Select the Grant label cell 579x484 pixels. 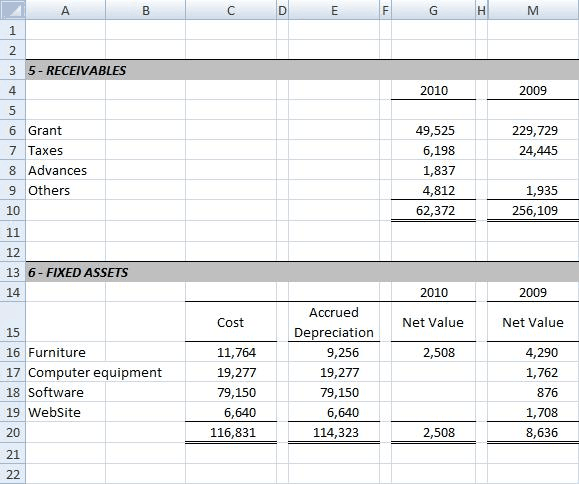coord(65,130)
